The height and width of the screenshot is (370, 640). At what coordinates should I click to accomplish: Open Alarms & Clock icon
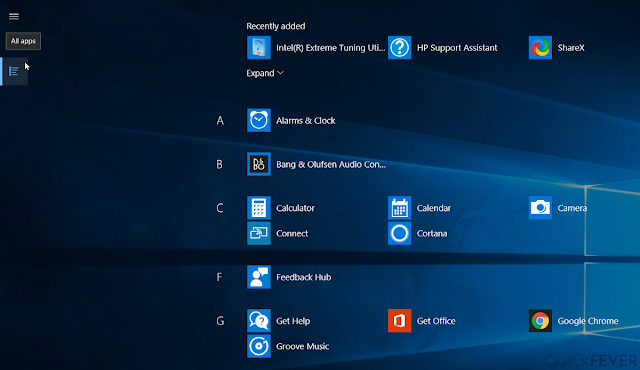pyautogui.click(x=259, y=120)
